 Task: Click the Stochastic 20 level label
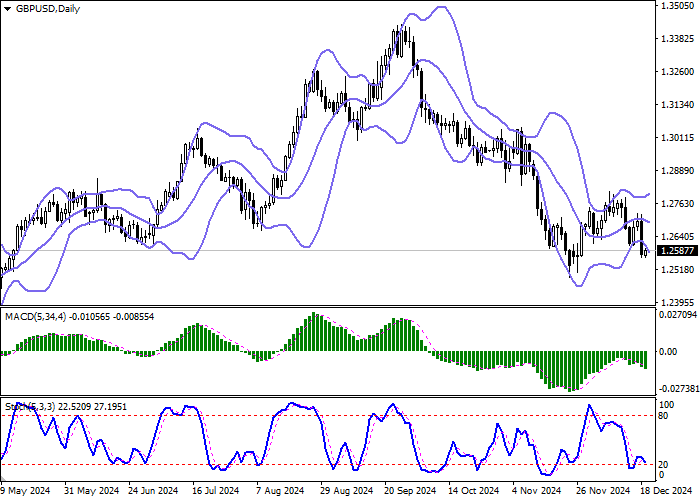tap(664, 464)
